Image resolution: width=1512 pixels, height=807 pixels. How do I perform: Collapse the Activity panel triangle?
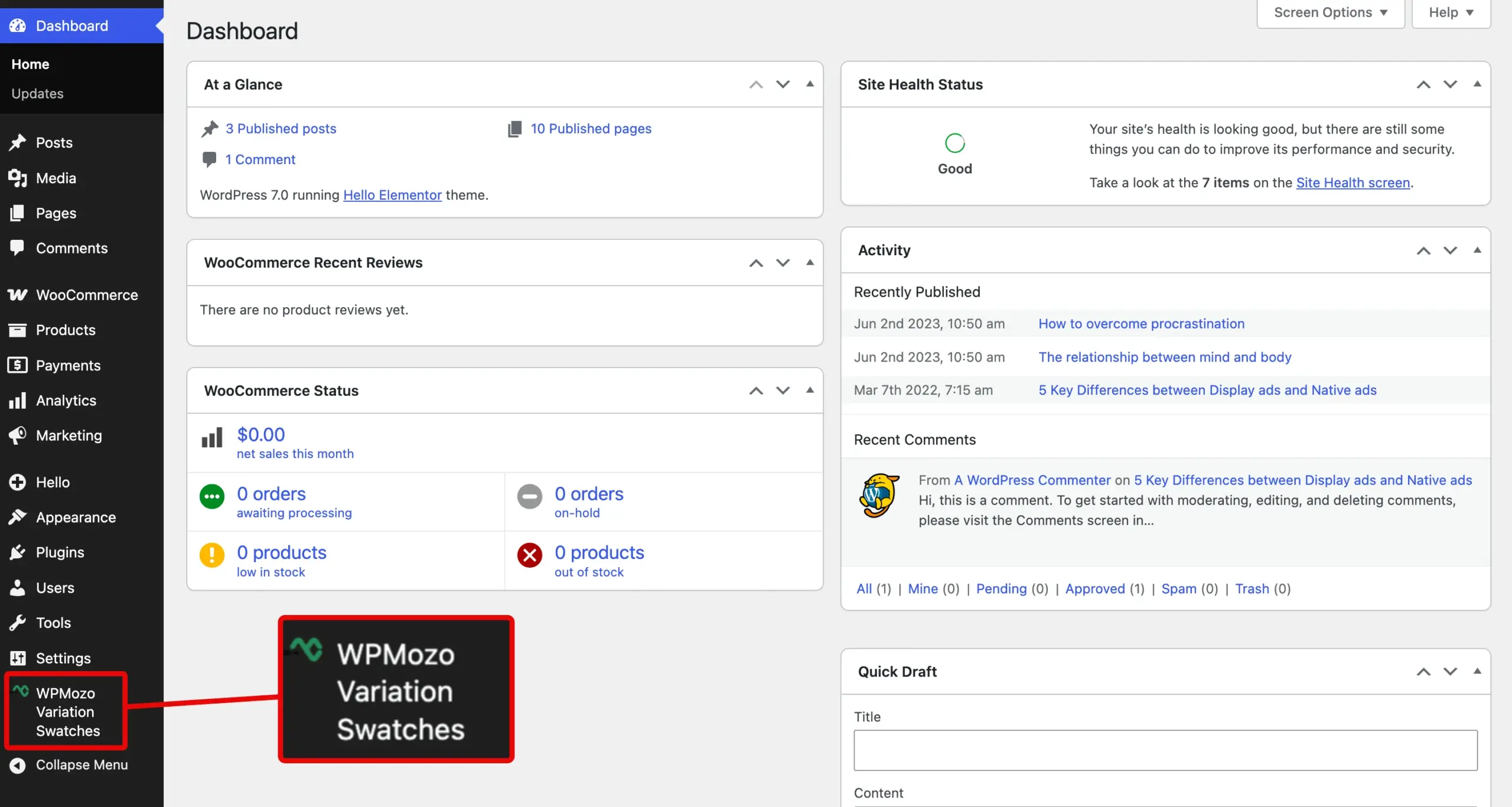click(1477, 250)
